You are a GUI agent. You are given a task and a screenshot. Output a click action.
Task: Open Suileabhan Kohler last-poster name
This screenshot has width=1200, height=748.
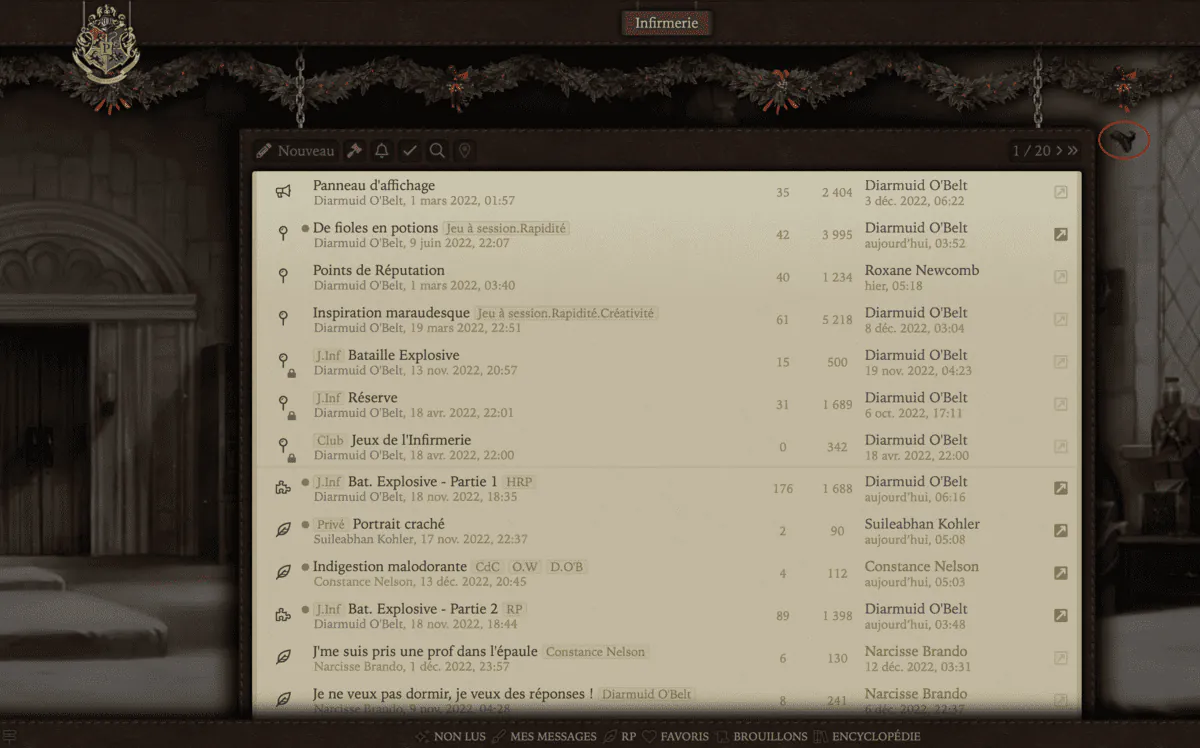922,524
